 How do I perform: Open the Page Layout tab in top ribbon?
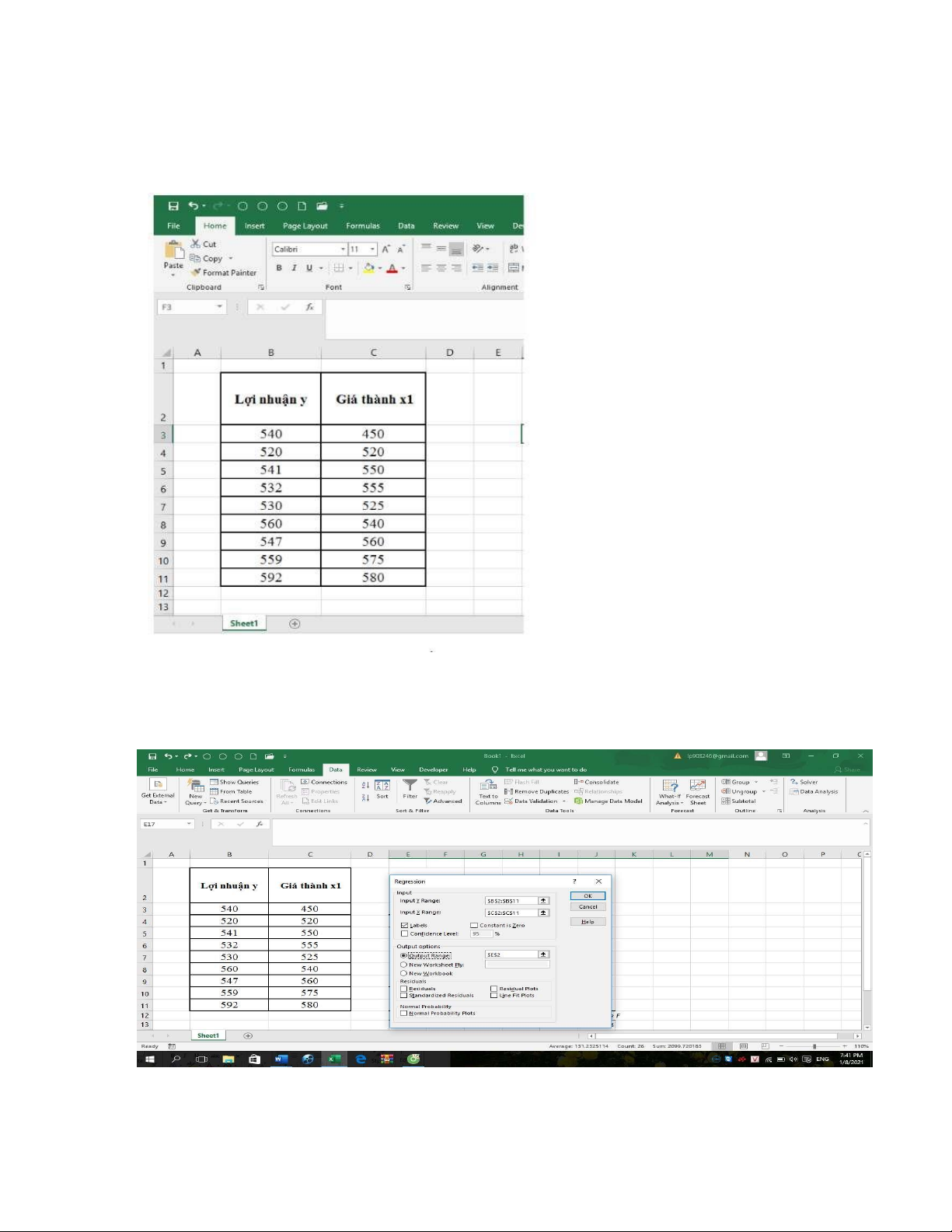305,226
